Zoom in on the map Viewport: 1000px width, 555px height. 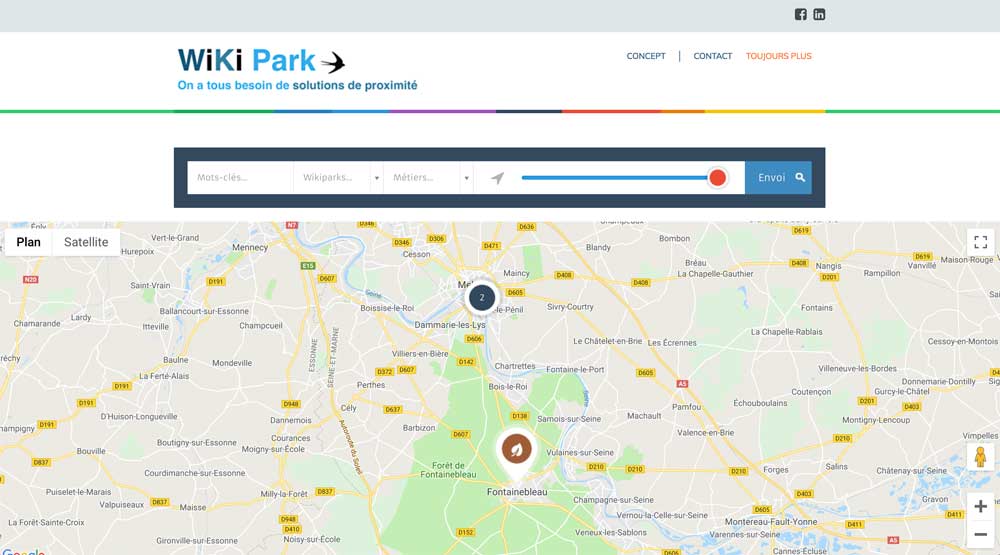coord(980,507)
